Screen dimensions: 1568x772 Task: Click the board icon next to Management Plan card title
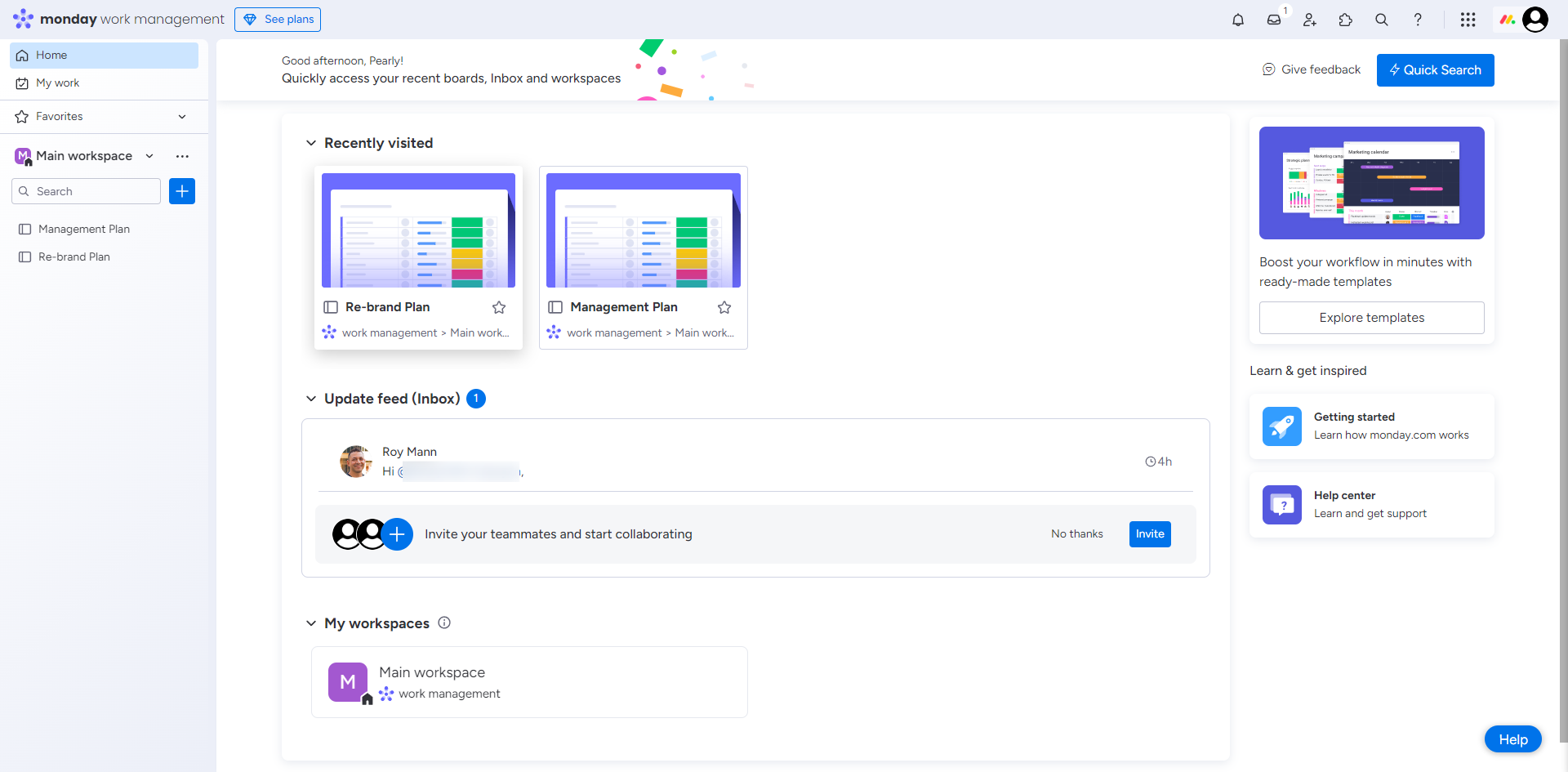pyautogui.click(x=555, y=307)
